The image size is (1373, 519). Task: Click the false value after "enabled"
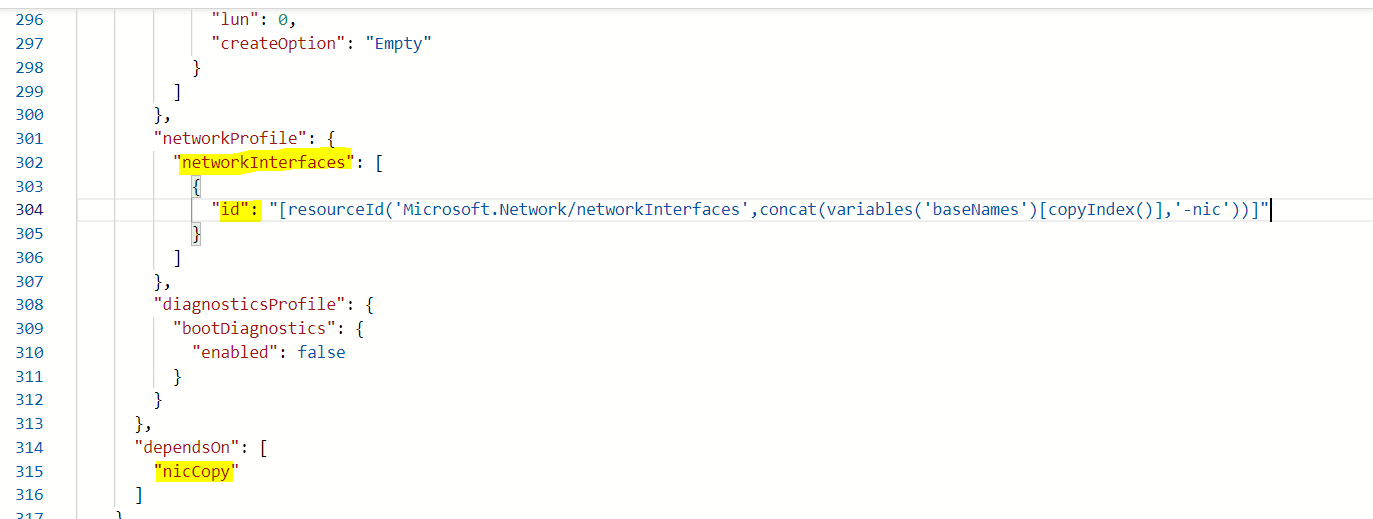(321, 352)
